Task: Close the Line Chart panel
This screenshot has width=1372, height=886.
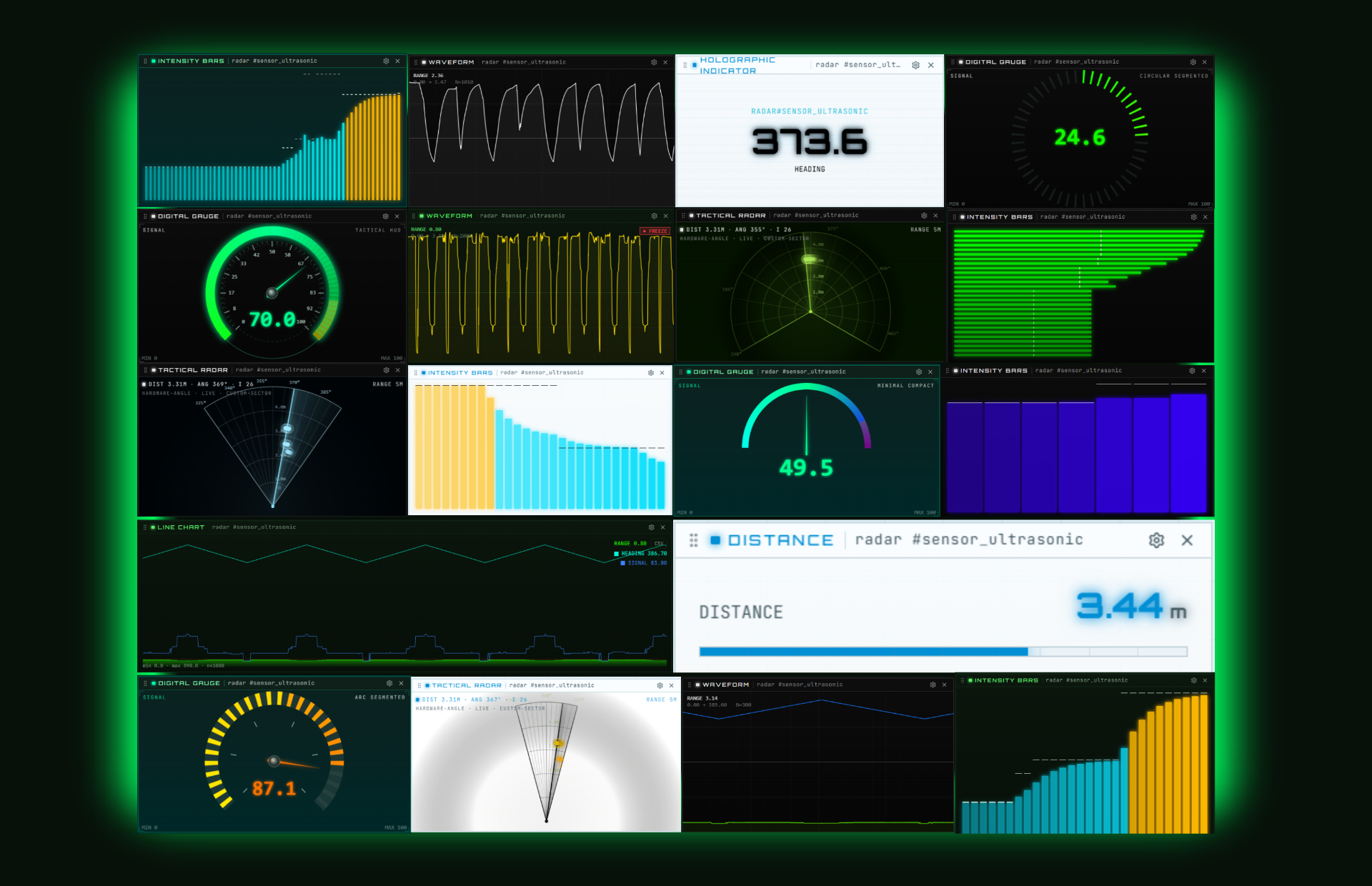Action: (662, 527)
